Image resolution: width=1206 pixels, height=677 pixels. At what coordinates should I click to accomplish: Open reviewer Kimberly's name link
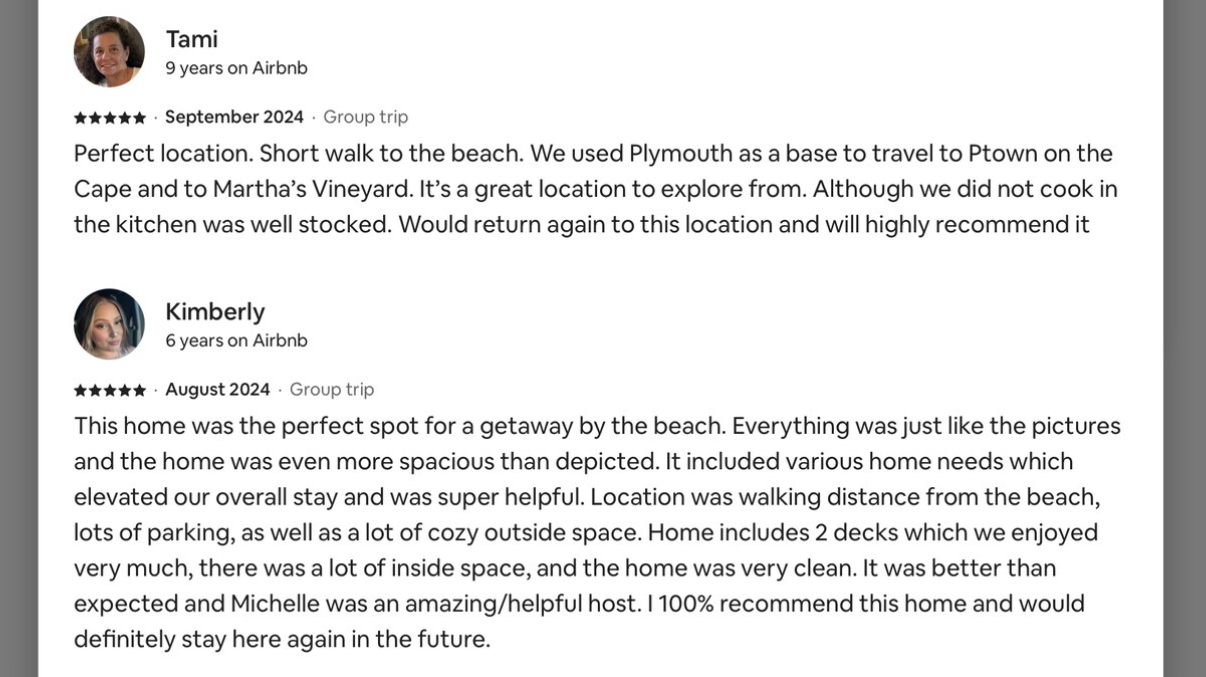coord(215,311)
